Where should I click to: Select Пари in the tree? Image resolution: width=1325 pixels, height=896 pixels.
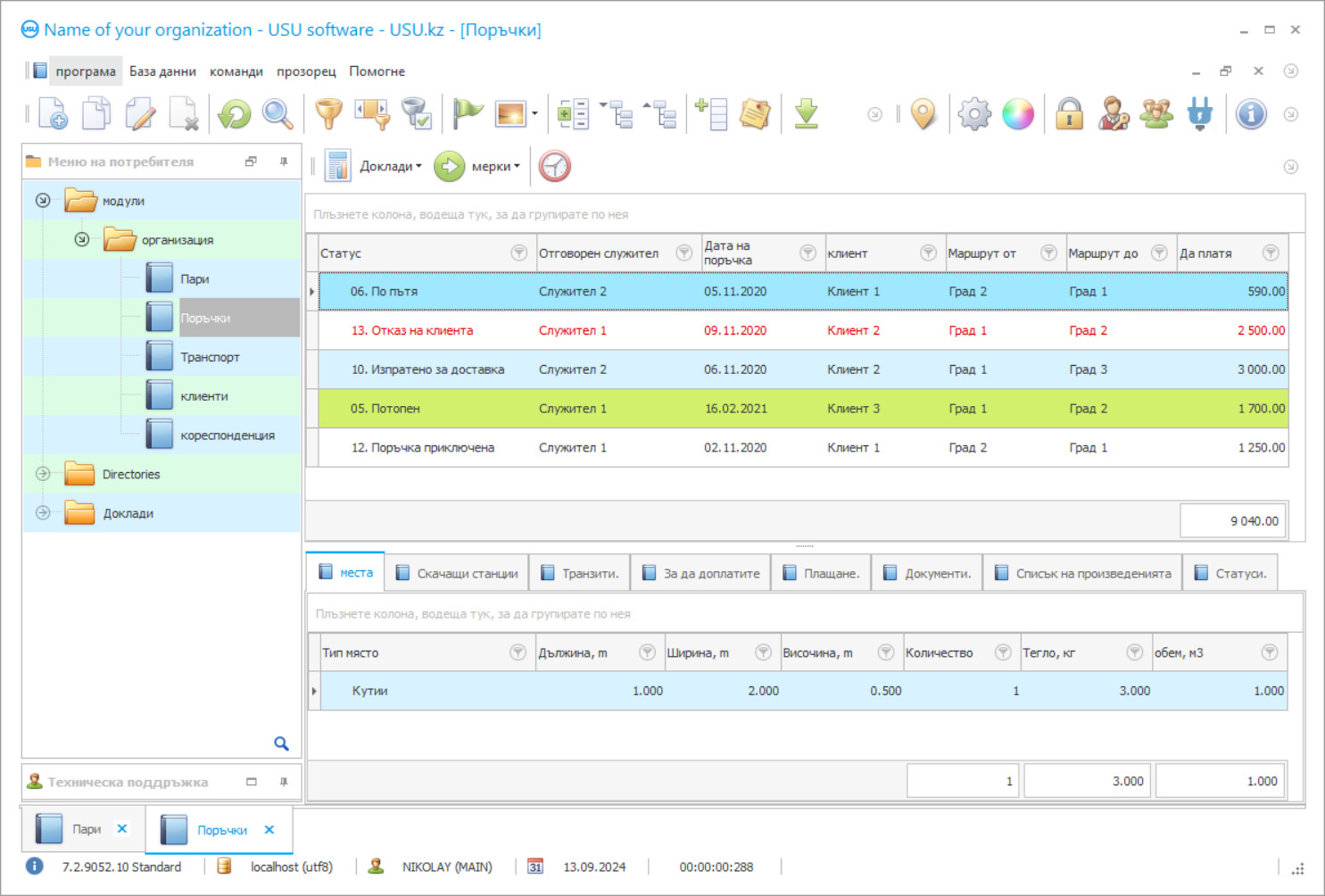coord(195,279)
